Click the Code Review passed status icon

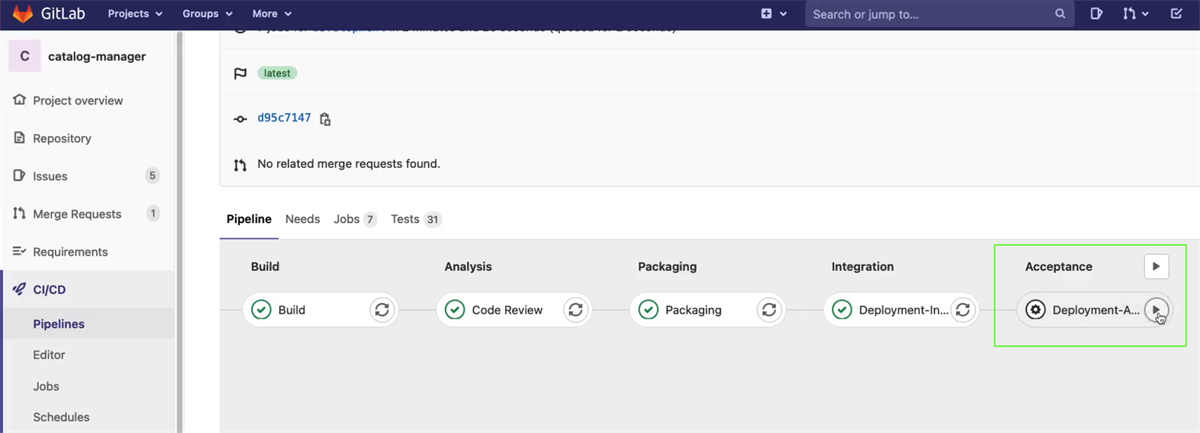455,310
